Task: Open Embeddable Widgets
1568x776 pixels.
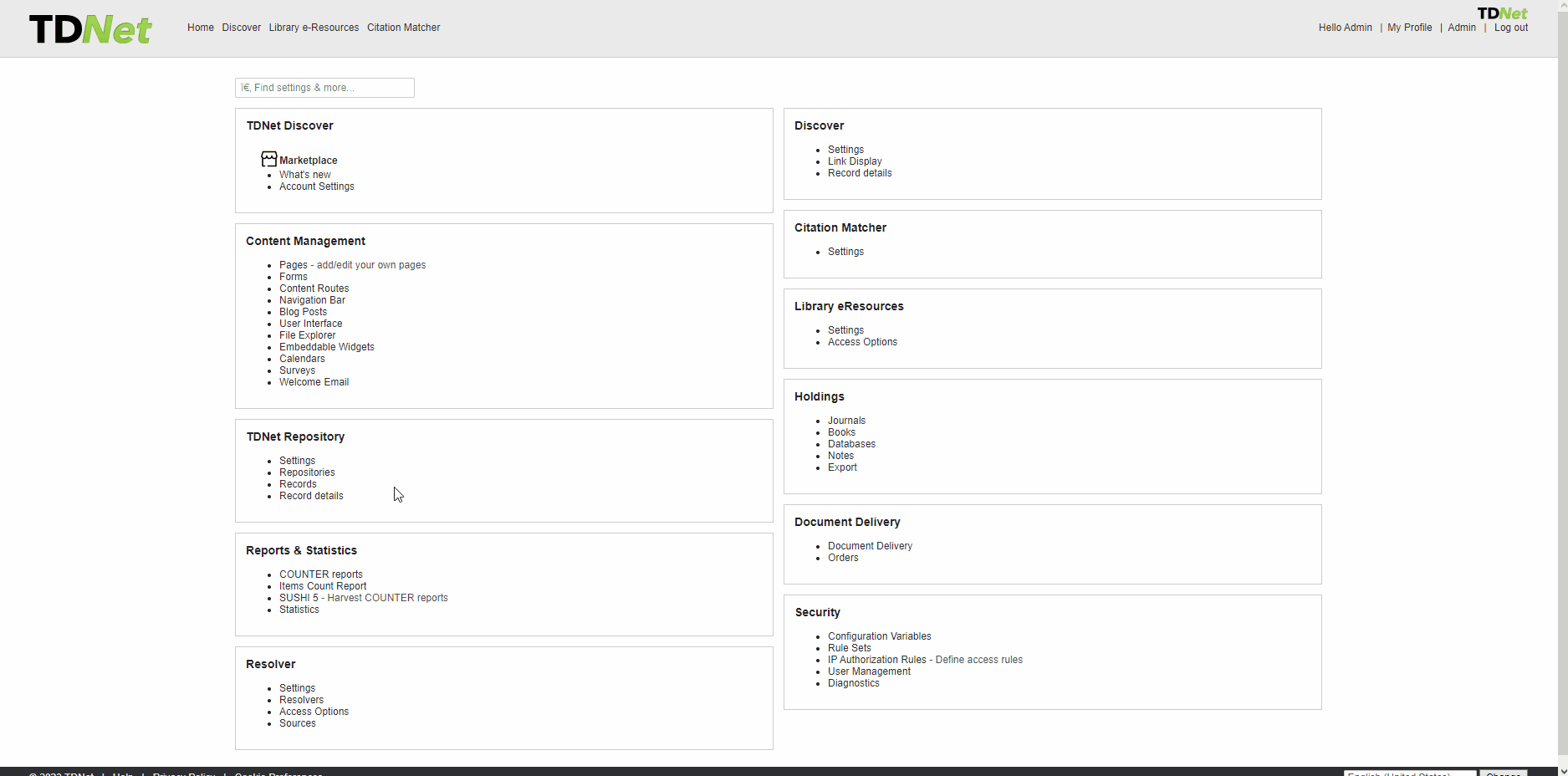Action: pos(327,347)
